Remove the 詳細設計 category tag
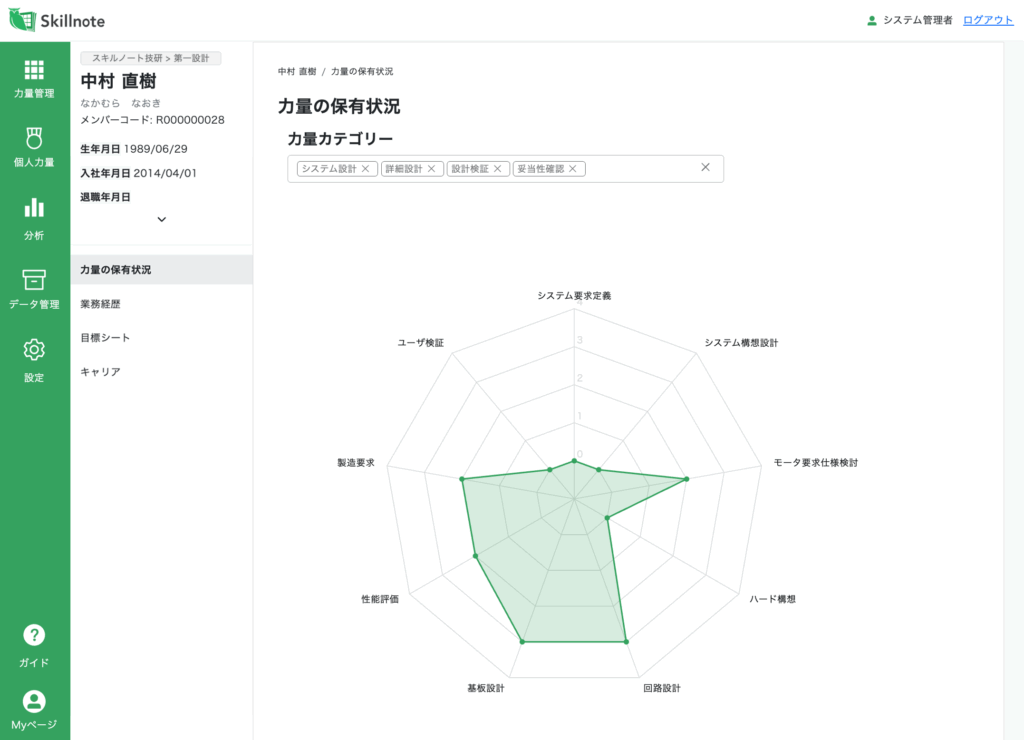The height and width of the screenshot is (740, 1024). (x=432, y=169)
